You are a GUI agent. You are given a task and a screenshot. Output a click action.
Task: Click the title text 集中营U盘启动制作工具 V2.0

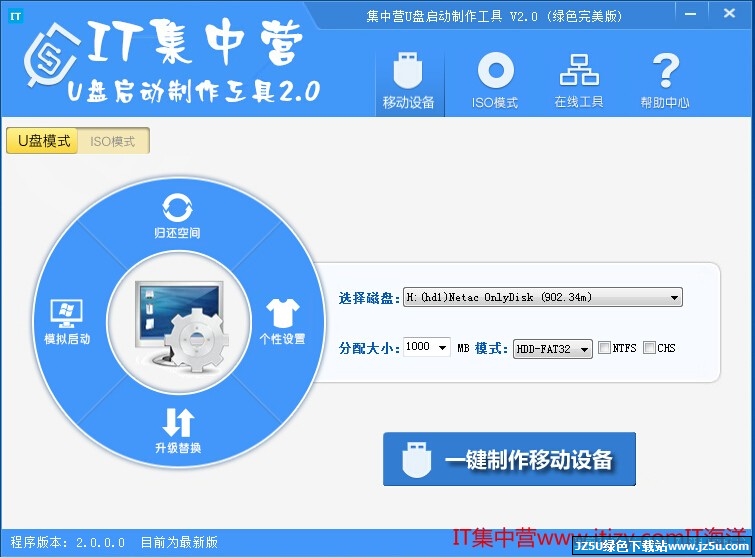click(452, 16)
